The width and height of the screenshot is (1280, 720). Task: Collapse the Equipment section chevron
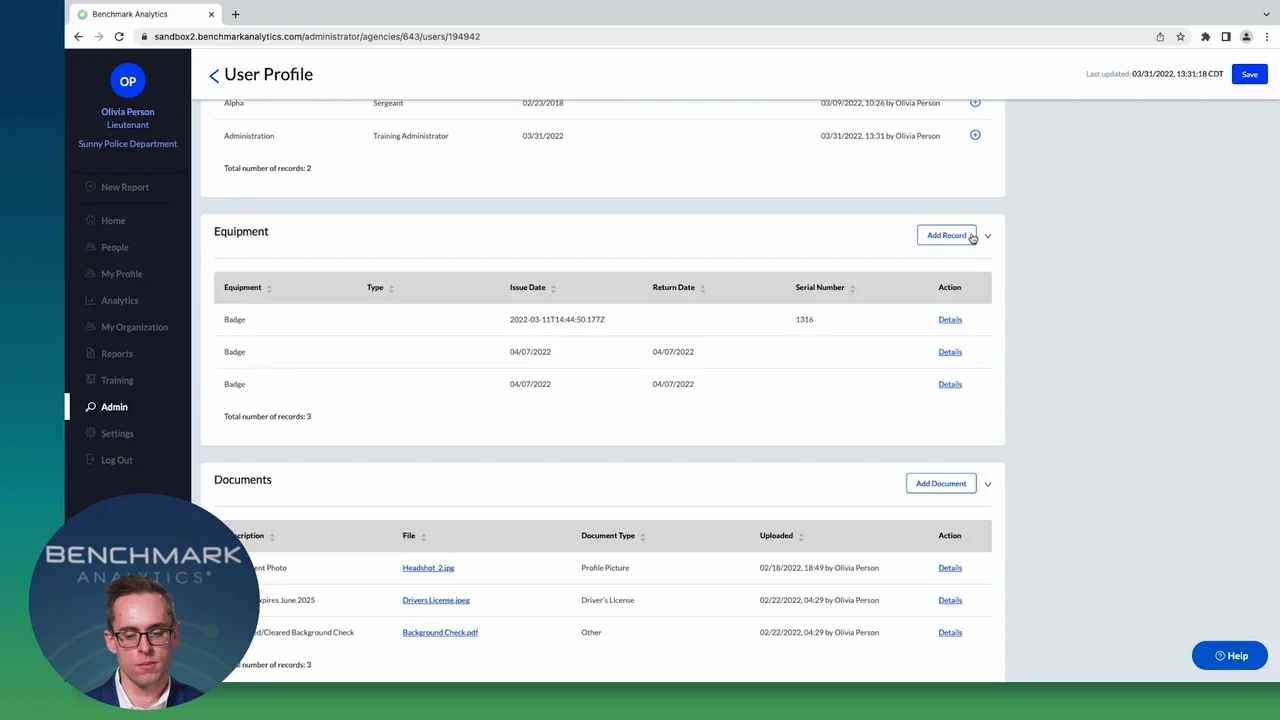tap(988, 236)
